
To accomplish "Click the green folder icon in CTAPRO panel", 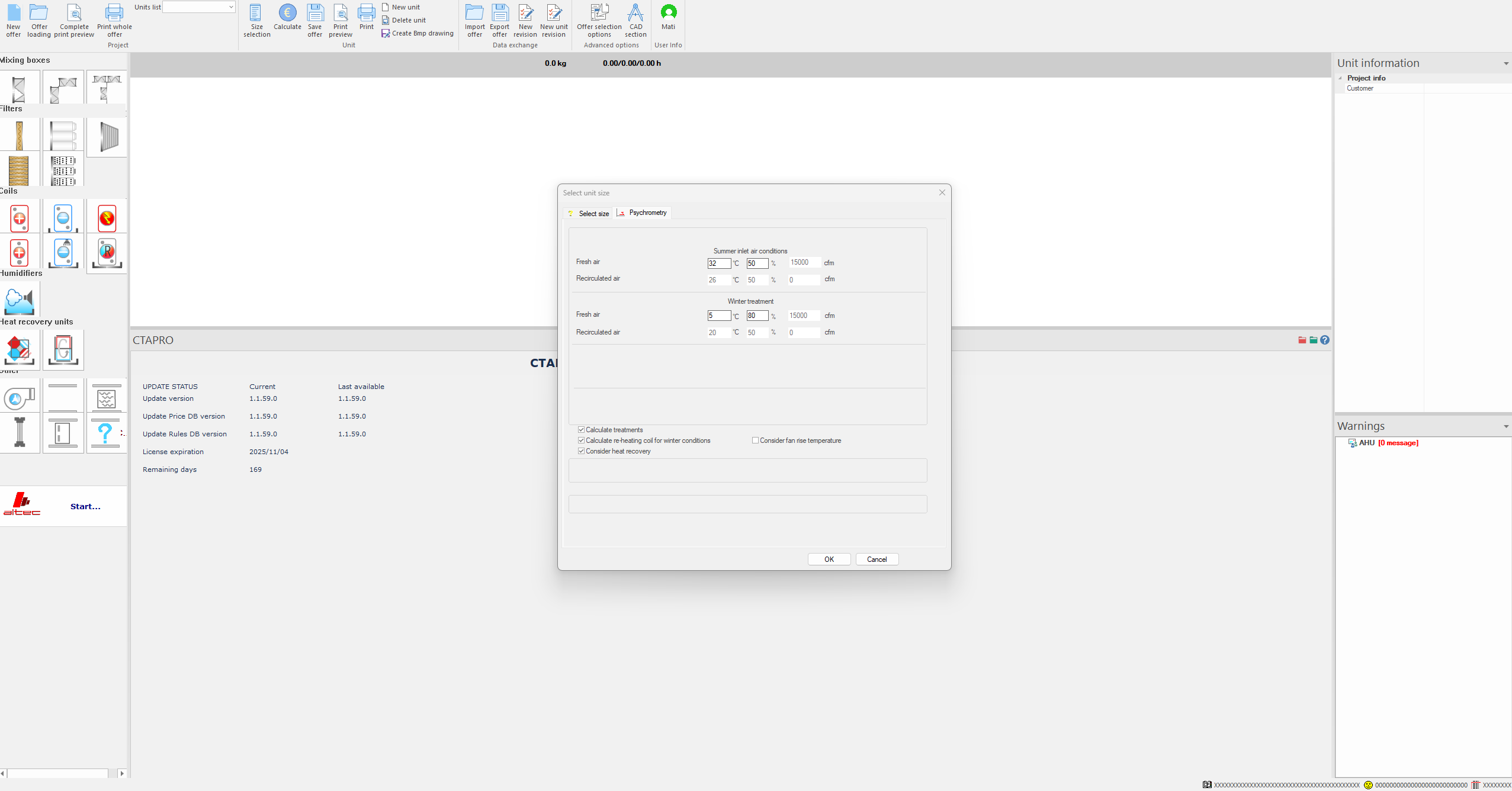I will 1313,340.
